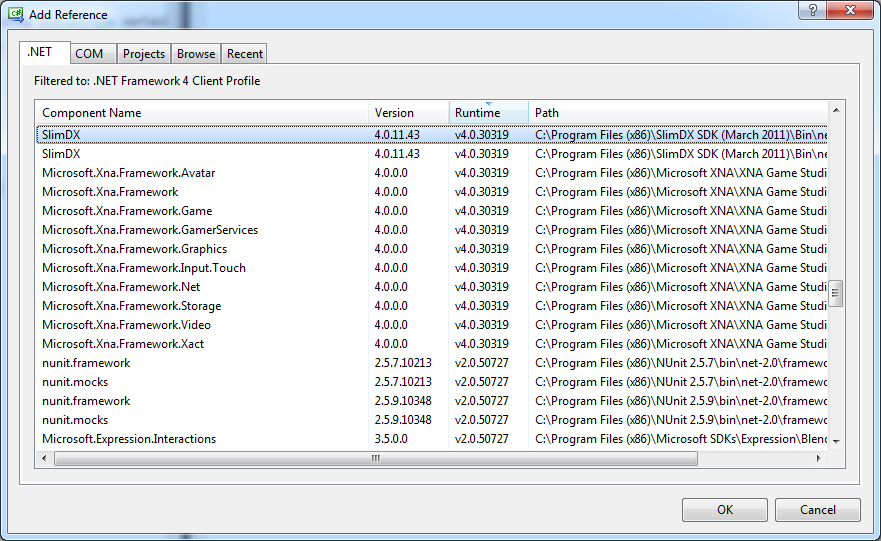881x541 pixels.
Task: Click the Runtime column header
Action: tap(489, 113)
